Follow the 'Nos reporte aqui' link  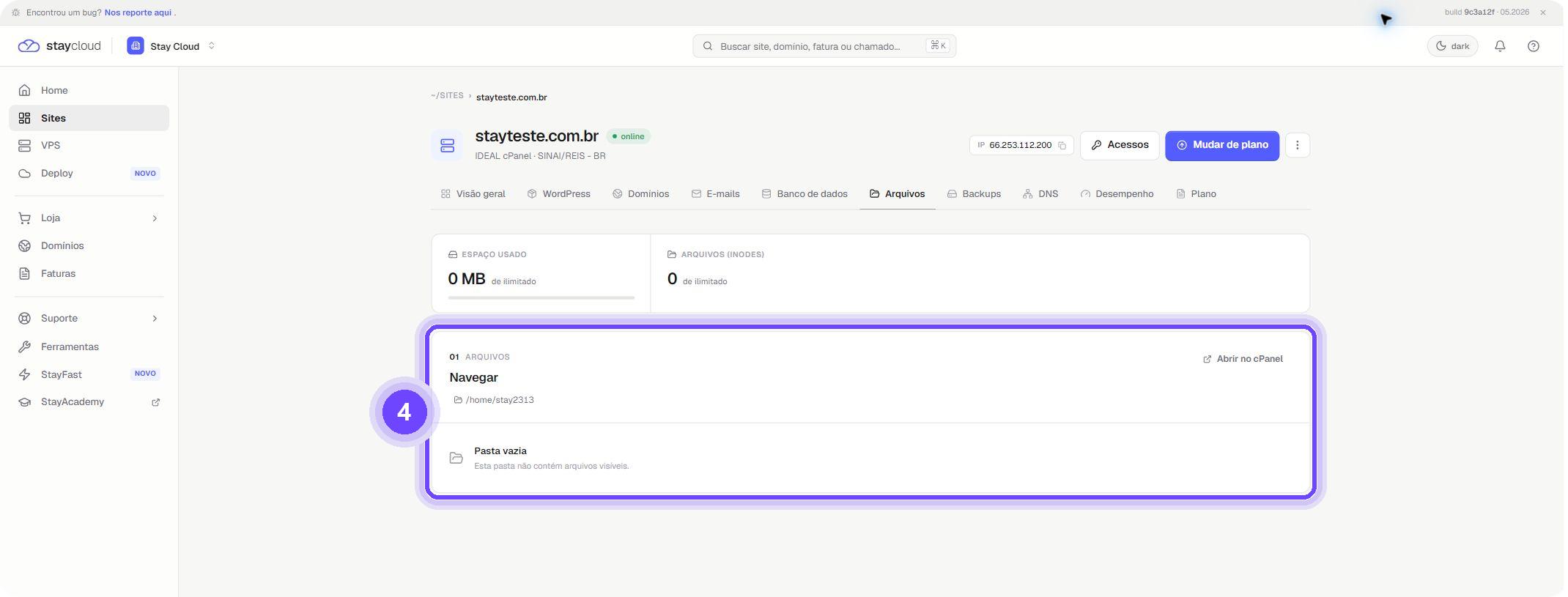click(138, 12)
